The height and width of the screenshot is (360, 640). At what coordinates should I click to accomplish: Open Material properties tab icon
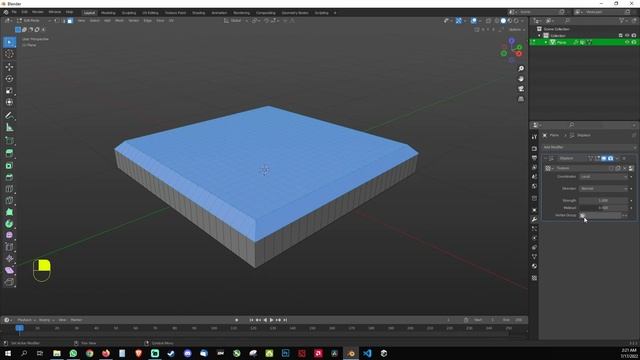tap(534, 266)
